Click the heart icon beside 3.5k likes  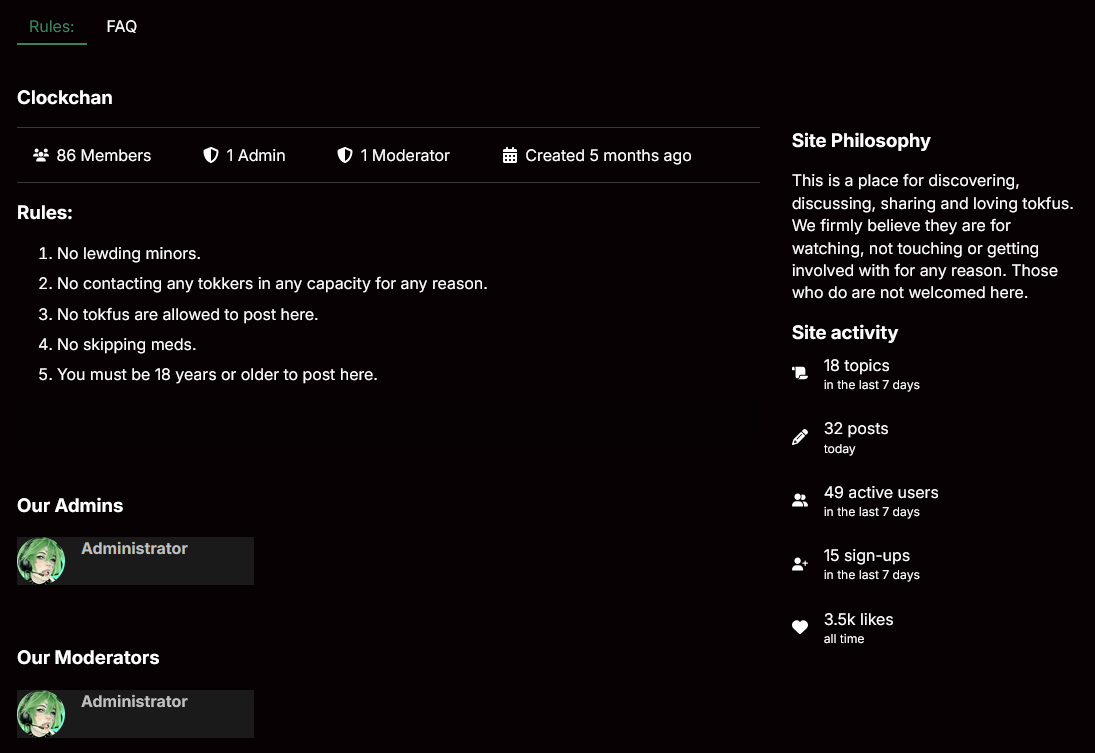(800, 627)
